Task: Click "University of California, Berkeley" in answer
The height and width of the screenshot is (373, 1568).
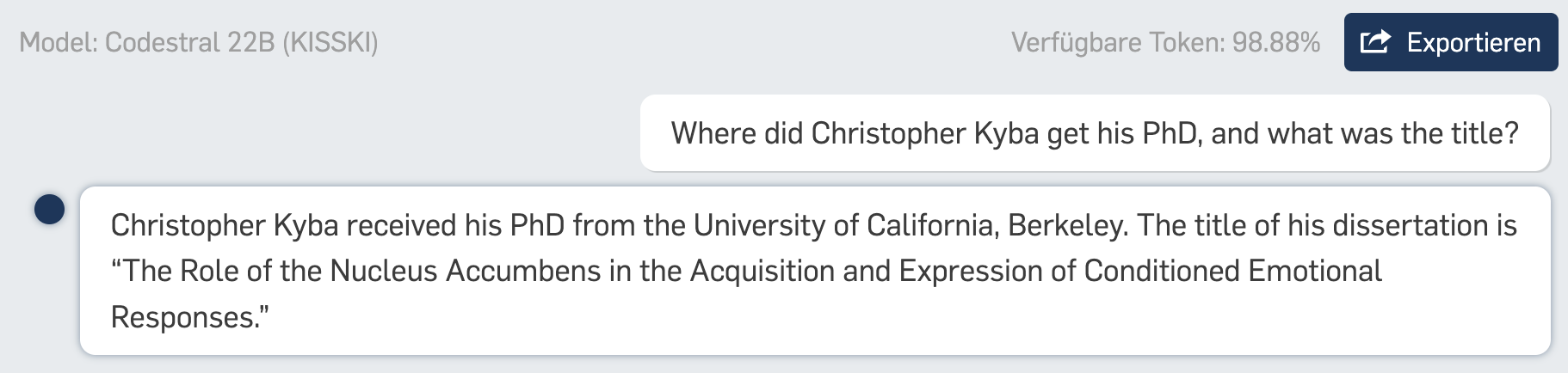Action: coord(910,225)
